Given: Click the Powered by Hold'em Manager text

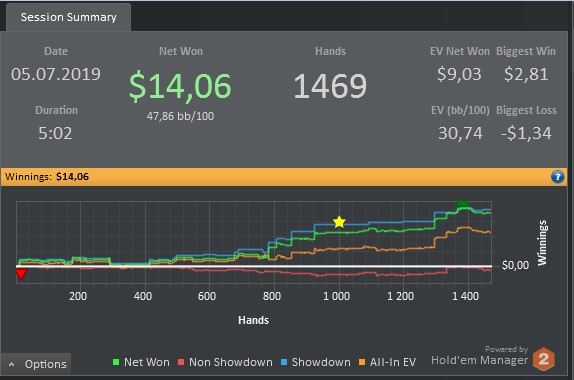Looking at the screenshot, I should point(480,356).
